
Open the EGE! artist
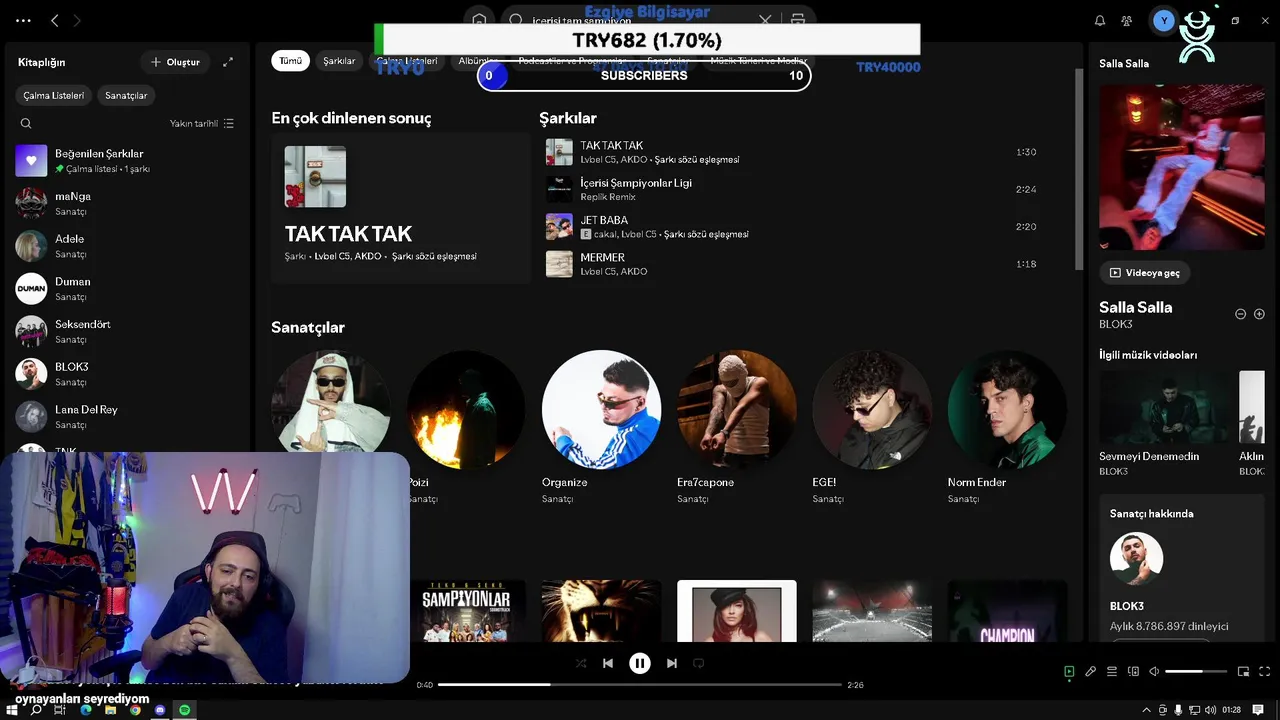(872, 409)
